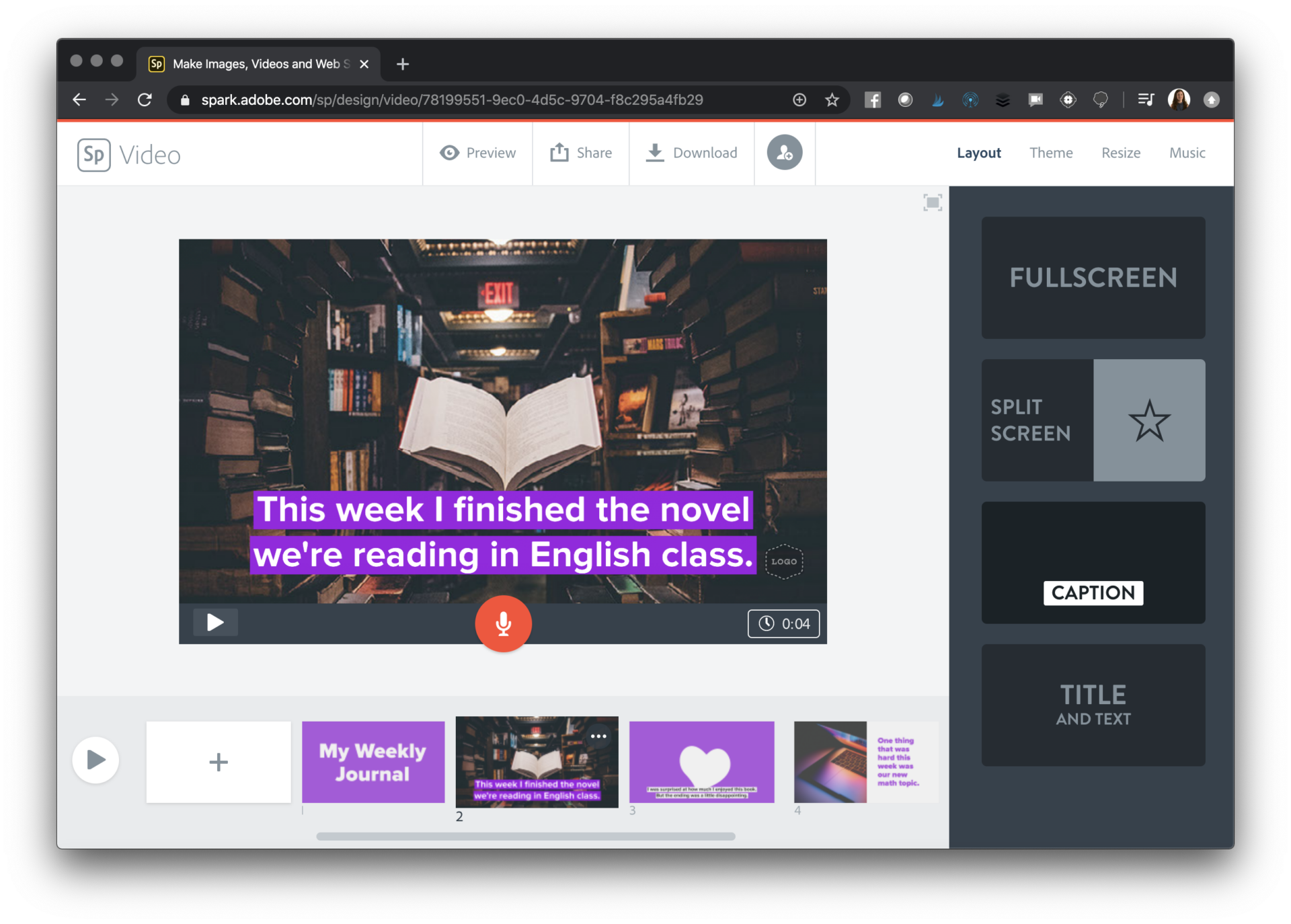
Task: Play the whole video from timeline
Action: 95,760
